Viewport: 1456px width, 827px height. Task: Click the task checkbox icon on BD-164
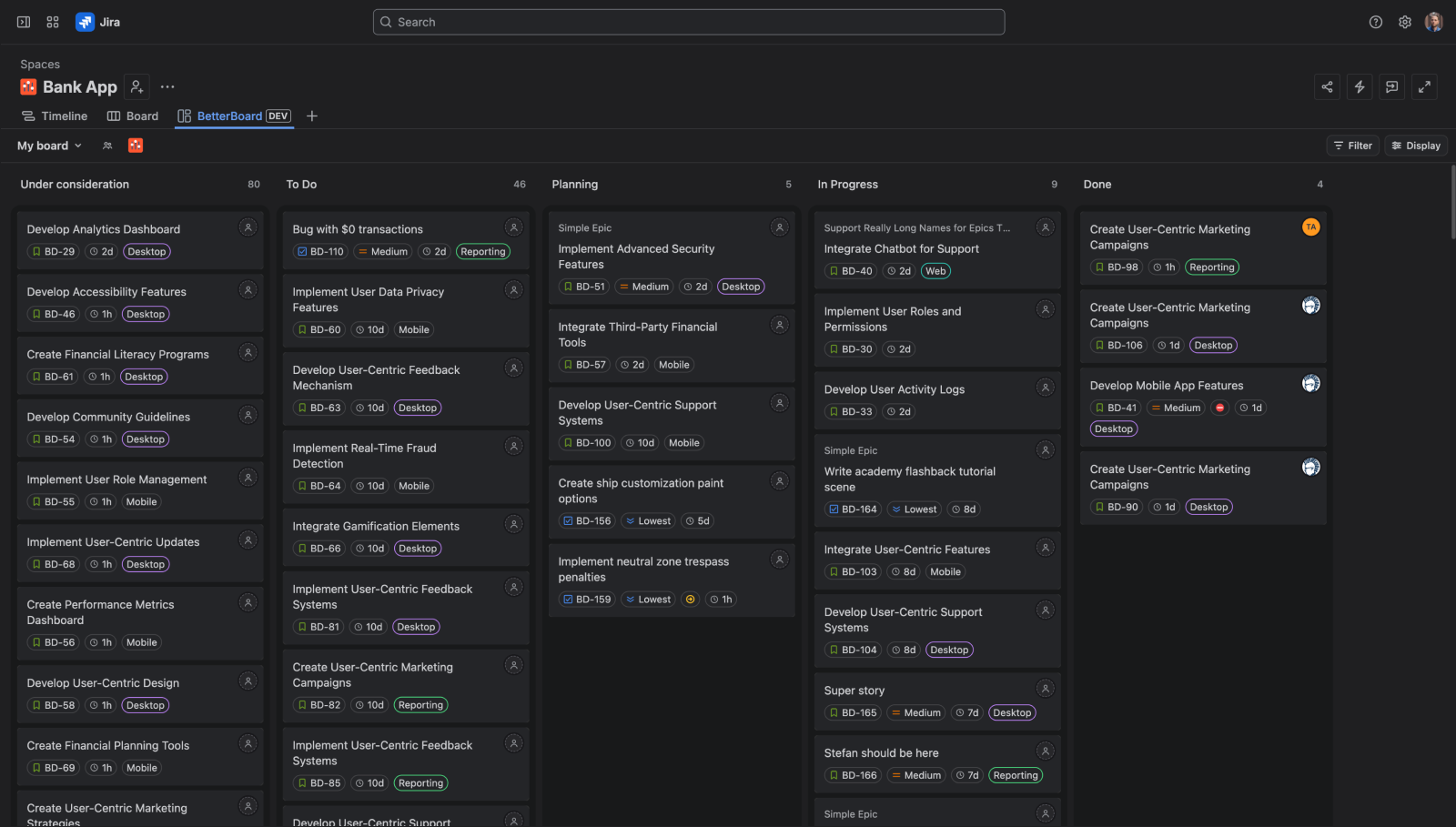[834, 509]
